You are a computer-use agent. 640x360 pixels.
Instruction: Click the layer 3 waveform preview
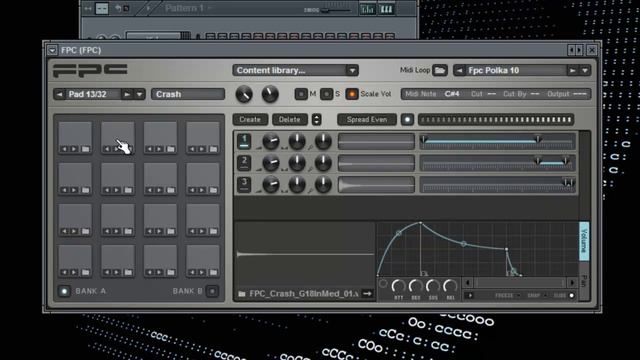pos(376,185)
